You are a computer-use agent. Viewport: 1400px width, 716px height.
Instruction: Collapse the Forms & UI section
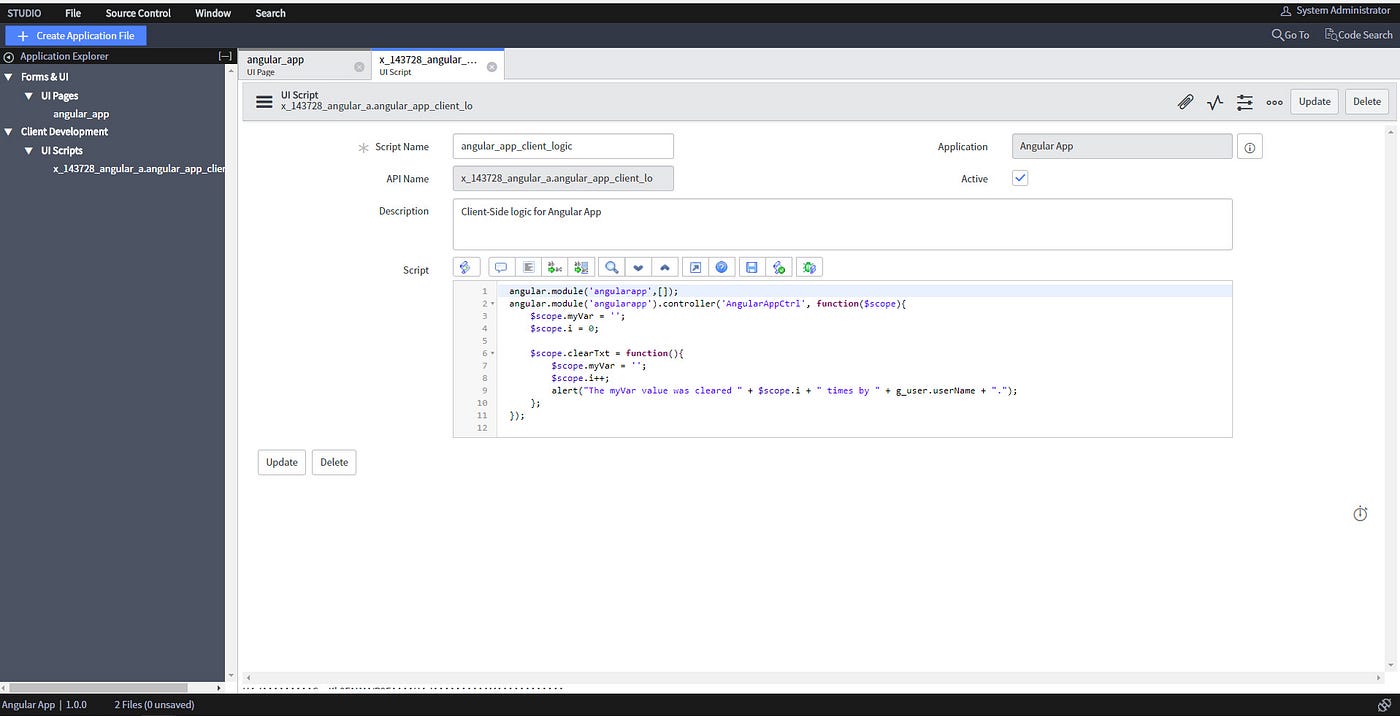tap(8, 75)
